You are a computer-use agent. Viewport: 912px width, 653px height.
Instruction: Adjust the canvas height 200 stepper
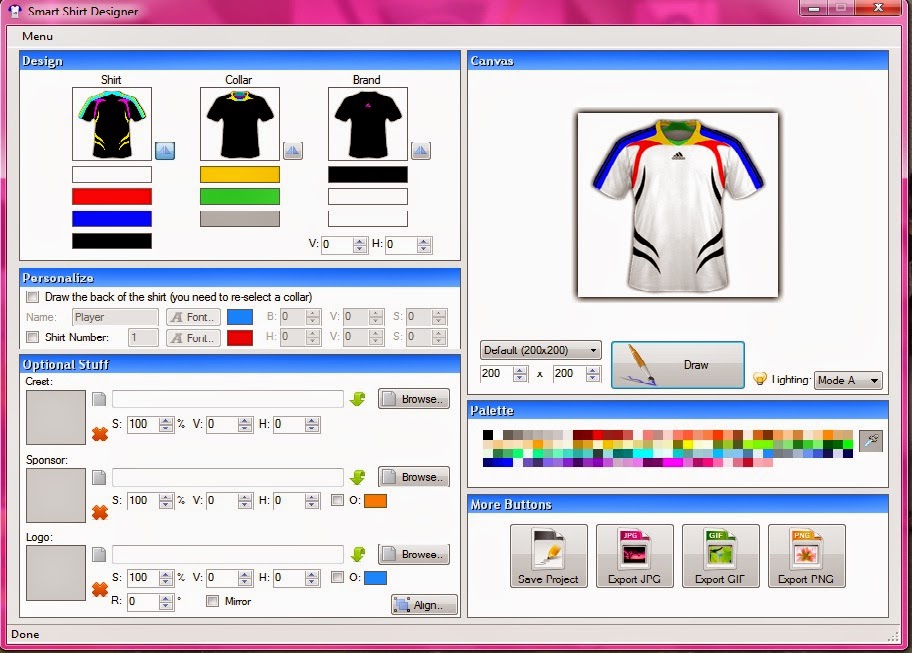[x=593, y=373]
